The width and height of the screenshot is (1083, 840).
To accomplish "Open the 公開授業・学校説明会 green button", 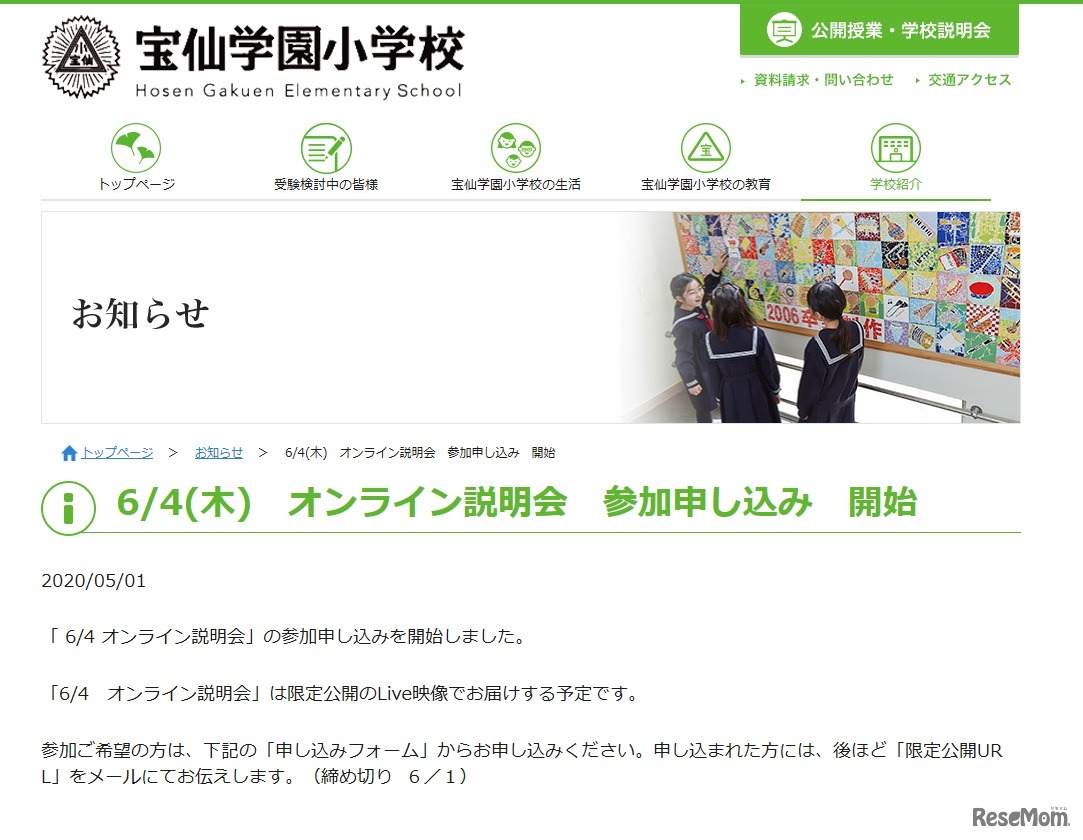I will point(879,30).
